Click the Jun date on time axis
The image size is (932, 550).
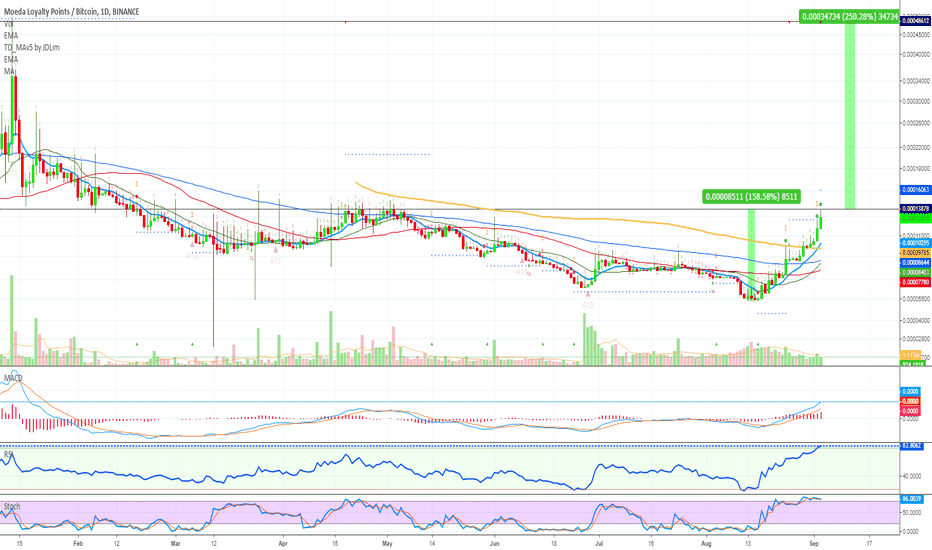coord(495,543)
